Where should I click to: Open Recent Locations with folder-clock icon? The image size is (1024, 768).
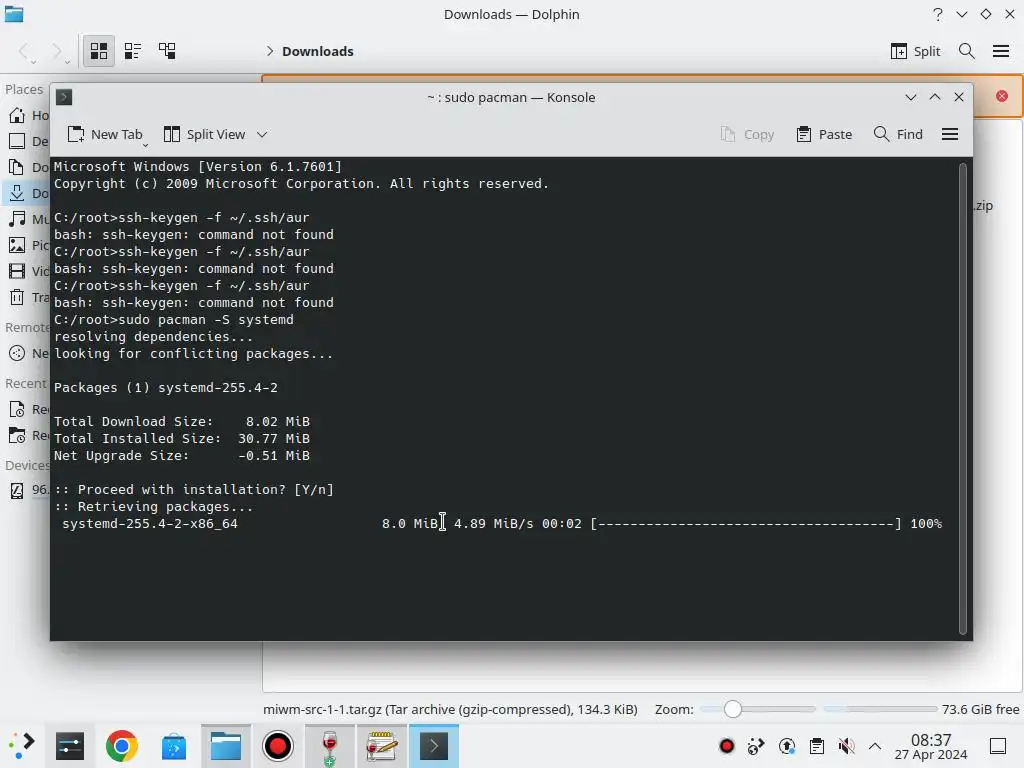tap(27, 436)
